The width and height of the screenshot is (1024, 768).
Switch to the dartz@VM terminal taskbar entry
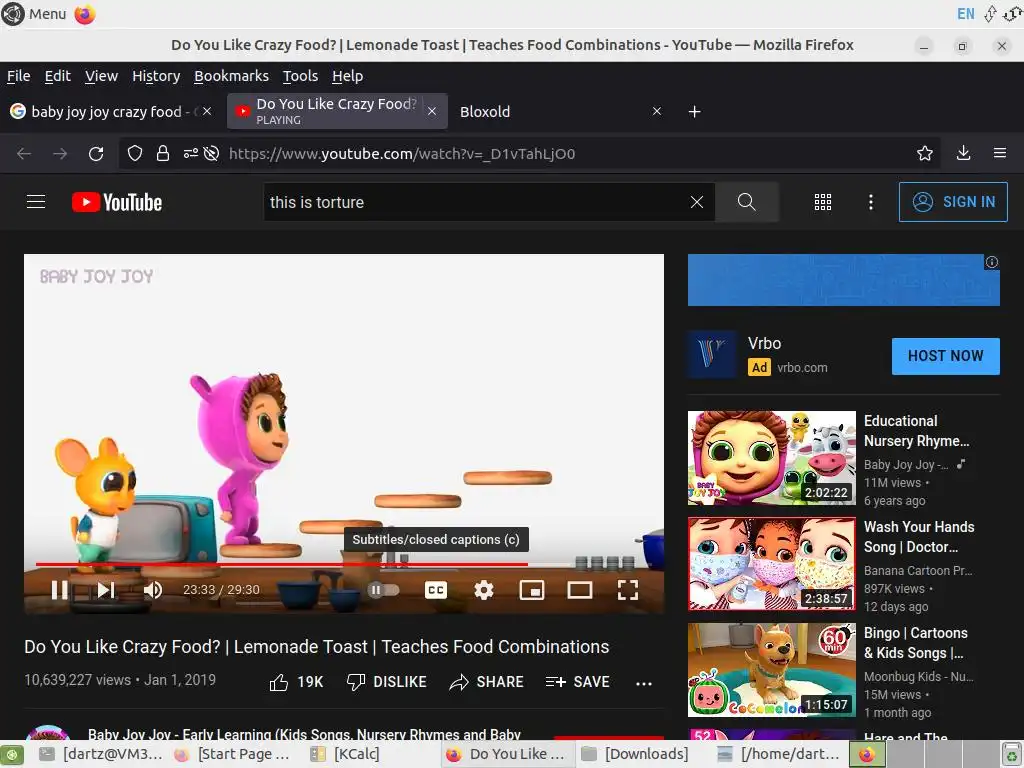click(101, 754)
